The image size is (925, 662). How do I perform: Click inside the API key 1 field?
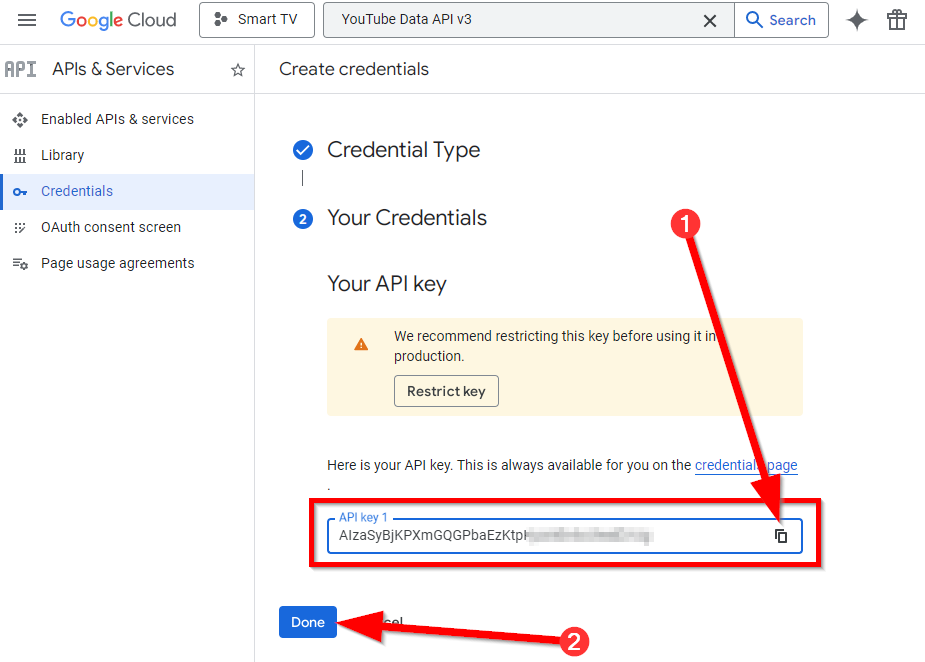(x=540, y=536)
